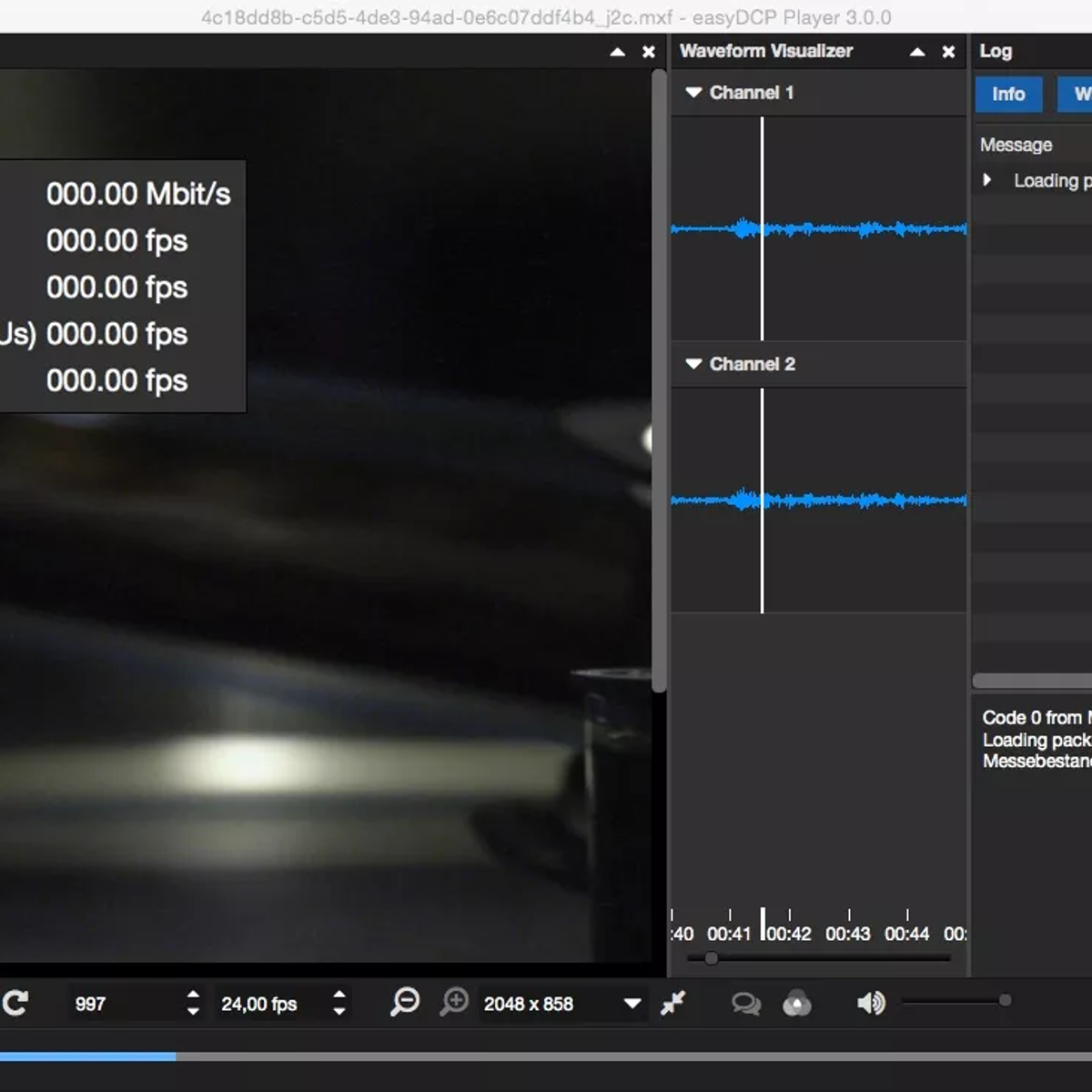Click the 00:43 mark on waveform timeline
Viewport: 1092px width, 1092px height.
(848, 933)
